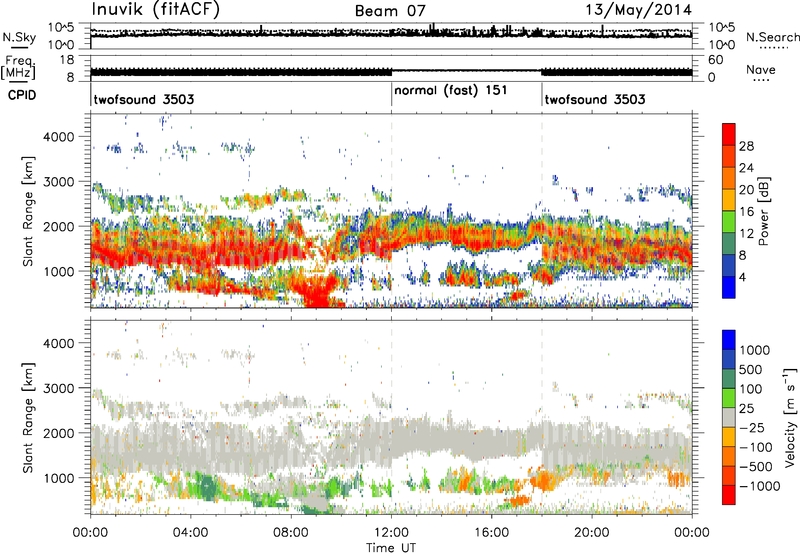Click the "60" tick on the Nave axis
Image resolution: width=800 pixels, height=554 pixels.
715,60
